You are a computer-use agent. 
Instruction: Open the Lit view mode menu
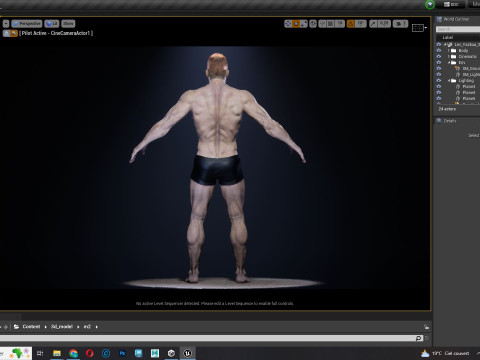52,24
